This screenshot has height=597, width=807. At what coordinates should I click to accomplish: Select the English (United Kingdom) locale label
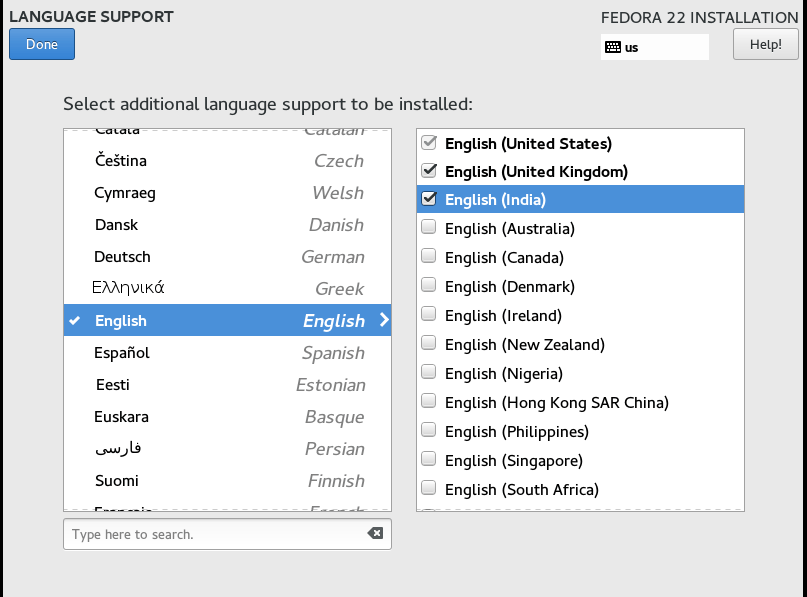click(536, 171)
